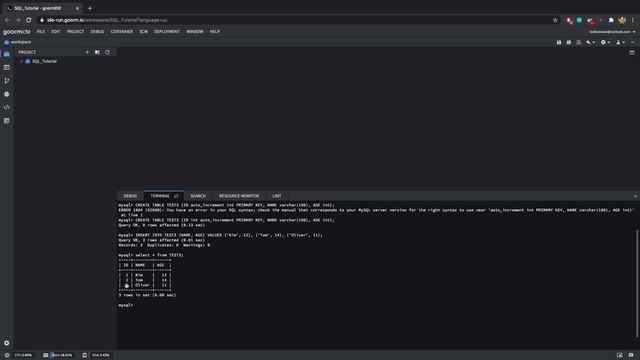Click the status bar disk icon
640x360 pixels.
point(84,355)
